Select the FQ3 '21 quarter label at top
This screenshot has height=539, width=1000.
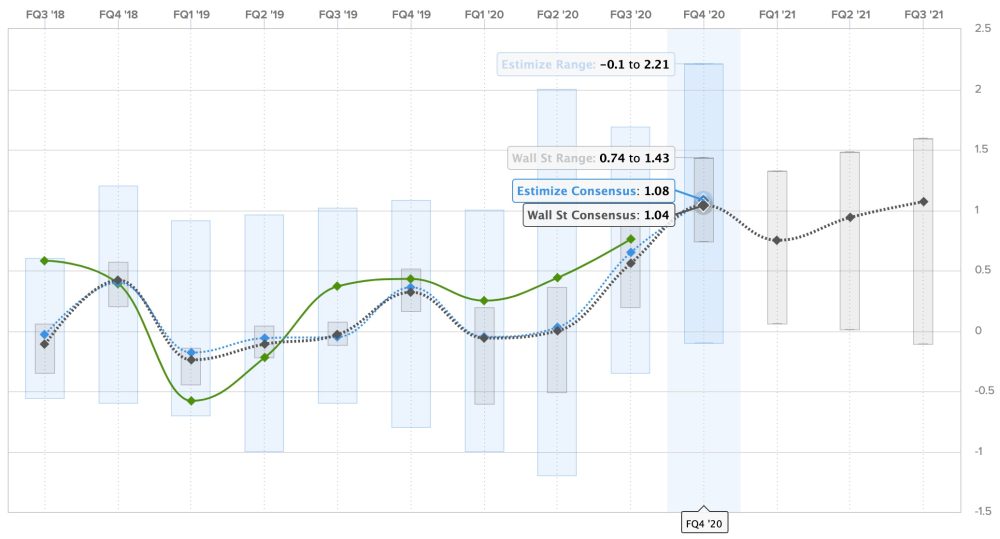pos(923,15)
